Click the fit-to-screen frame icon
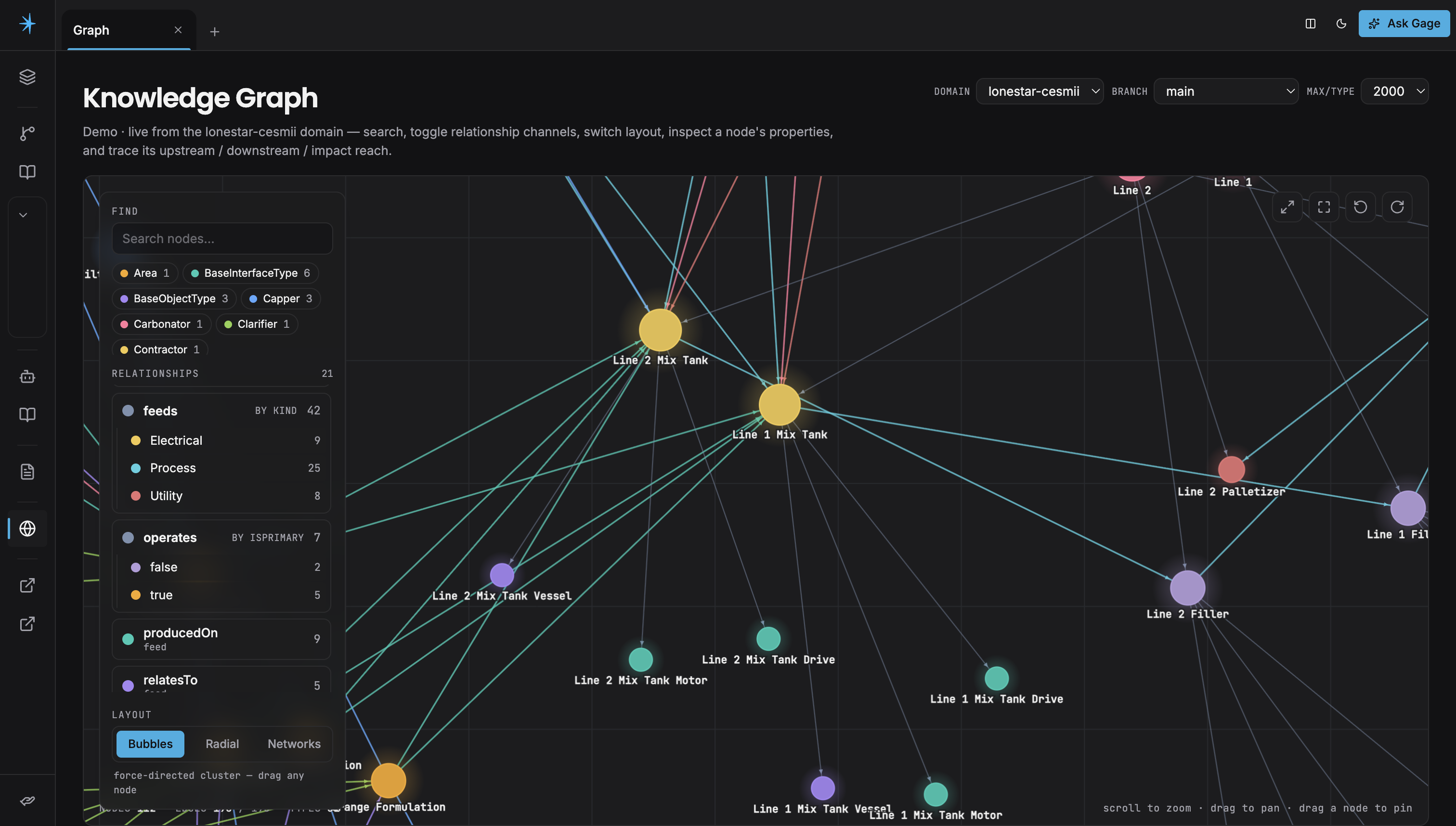This screenshot has width=1456, height=826. (1324, 207)
